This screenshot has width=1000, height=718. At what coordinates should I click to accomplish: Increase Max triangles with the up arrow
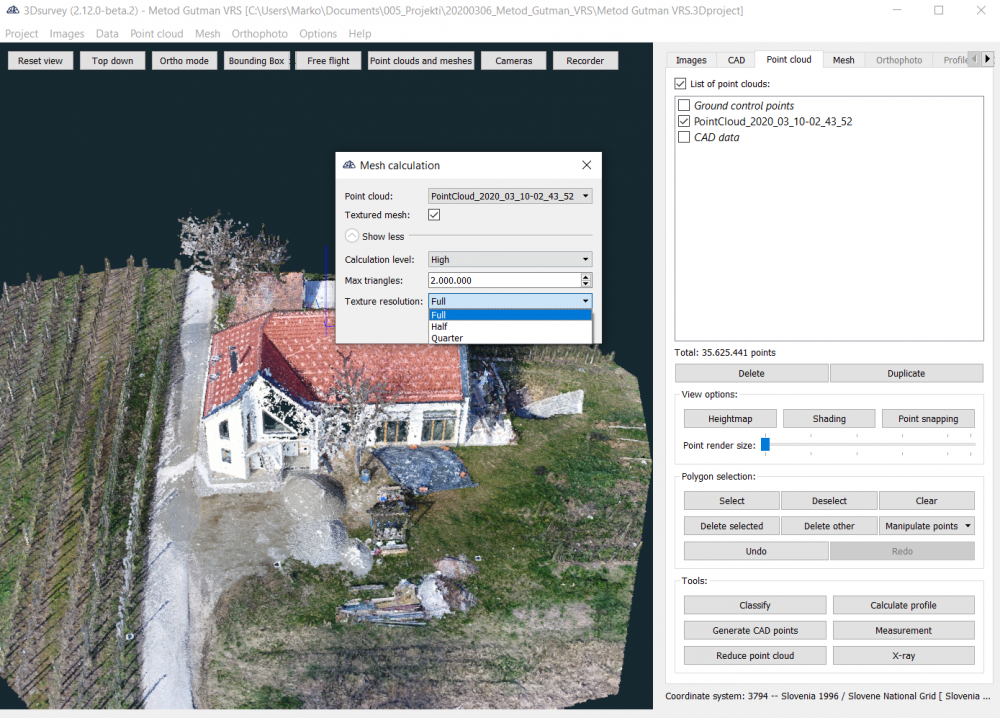click(x=586, y=277)
